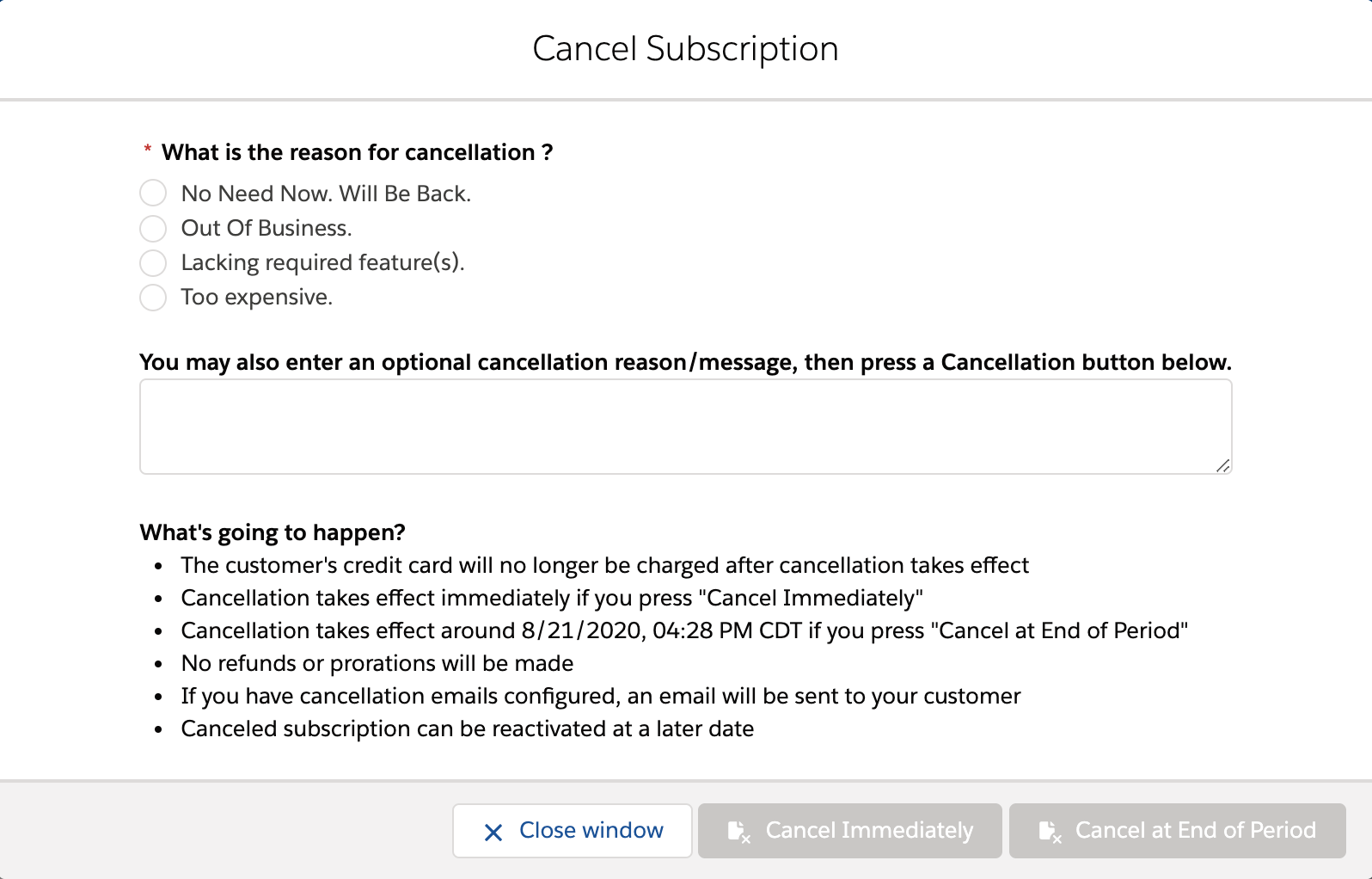Click the textarea resize handle corner
1372x879 pixels.
point(1222,465)
